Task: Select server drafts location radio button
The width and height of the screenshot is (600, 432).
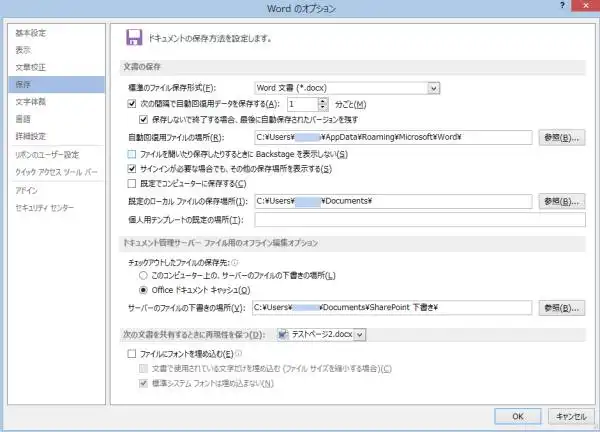Action: pyautogui.click(x=143, y=276)
